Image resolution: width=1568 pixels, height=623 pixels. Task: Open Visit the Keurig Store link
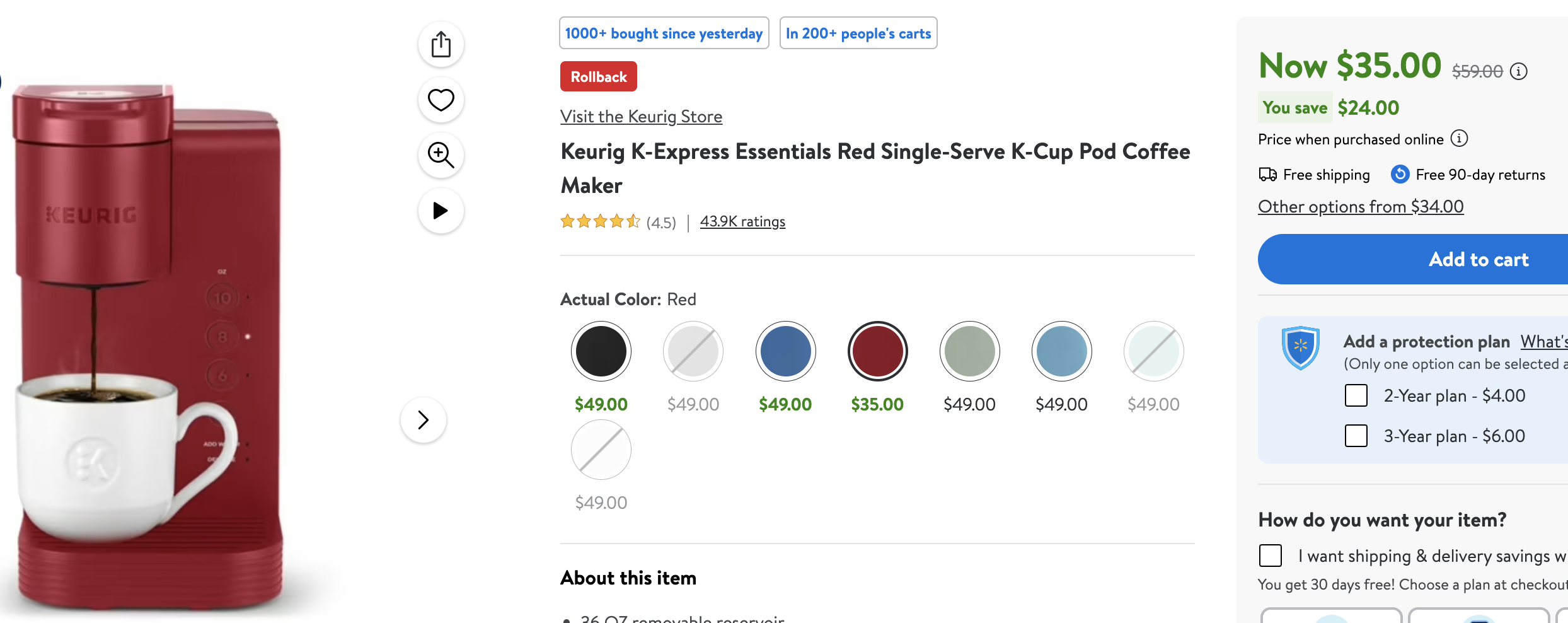tap(642, 117)
